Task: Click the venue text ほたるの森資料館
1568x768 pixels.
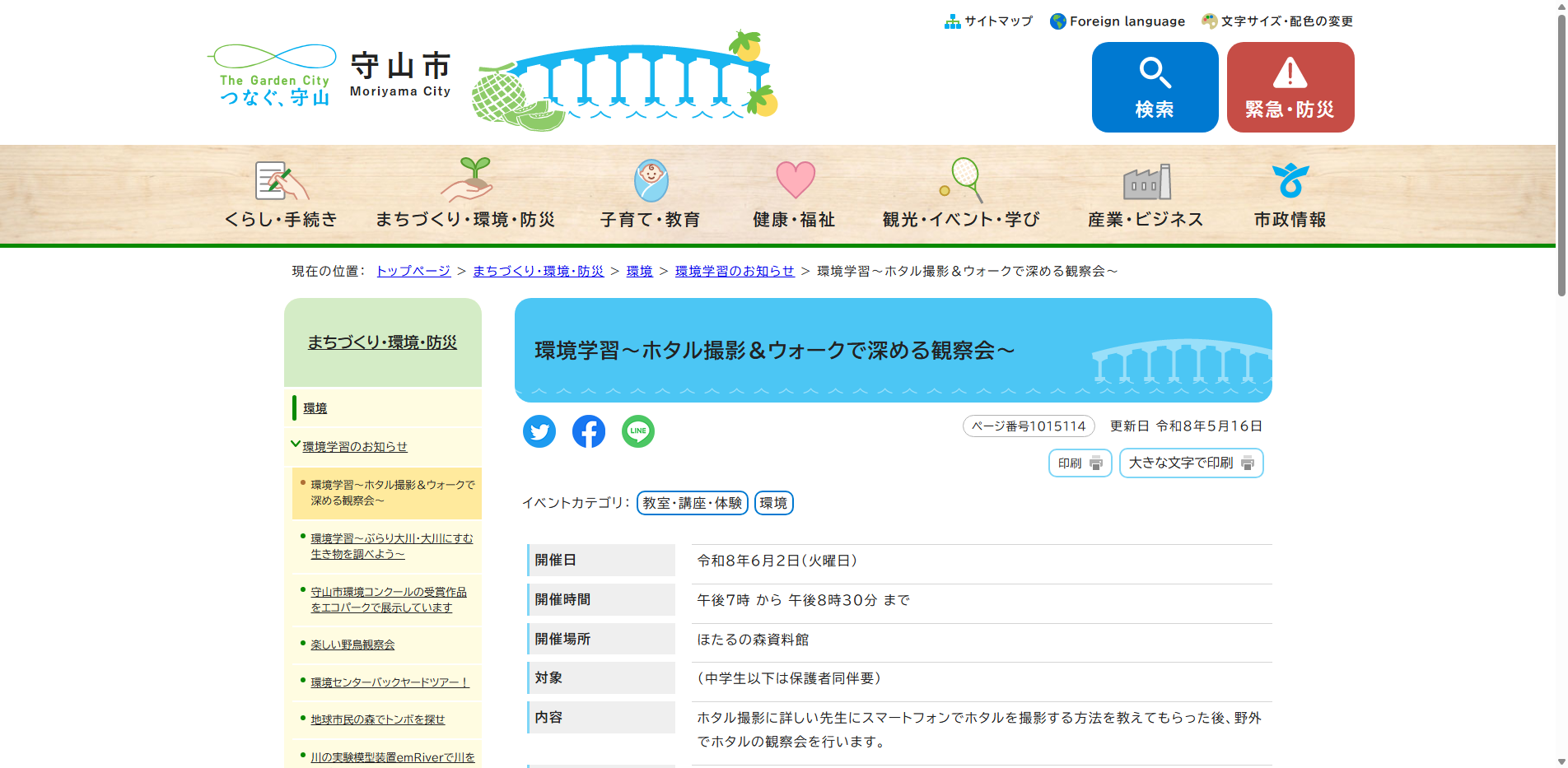Action: pyautogui.click(x=753, y=640)
